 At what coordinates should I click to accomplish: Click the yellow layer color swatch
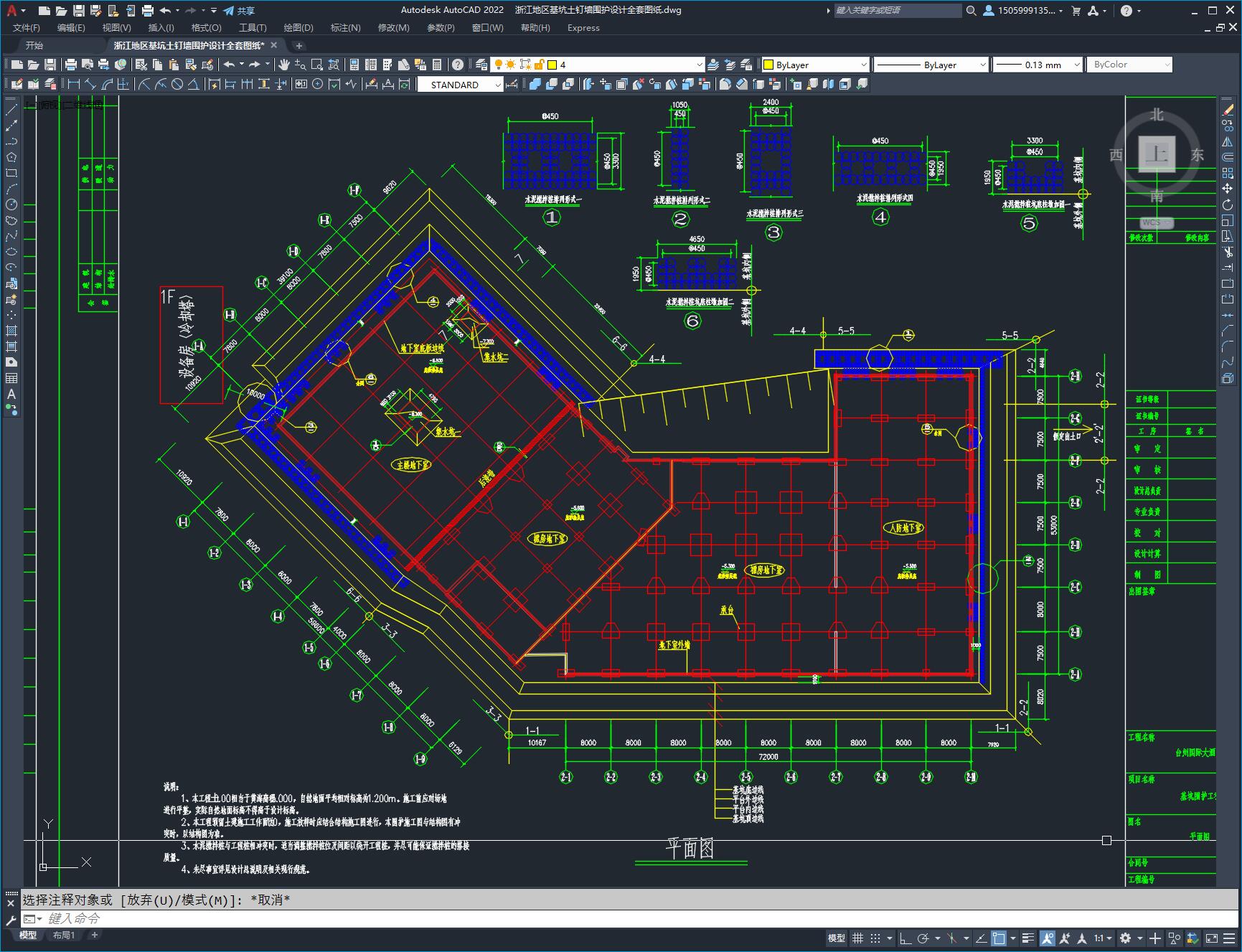coord(552,65)
